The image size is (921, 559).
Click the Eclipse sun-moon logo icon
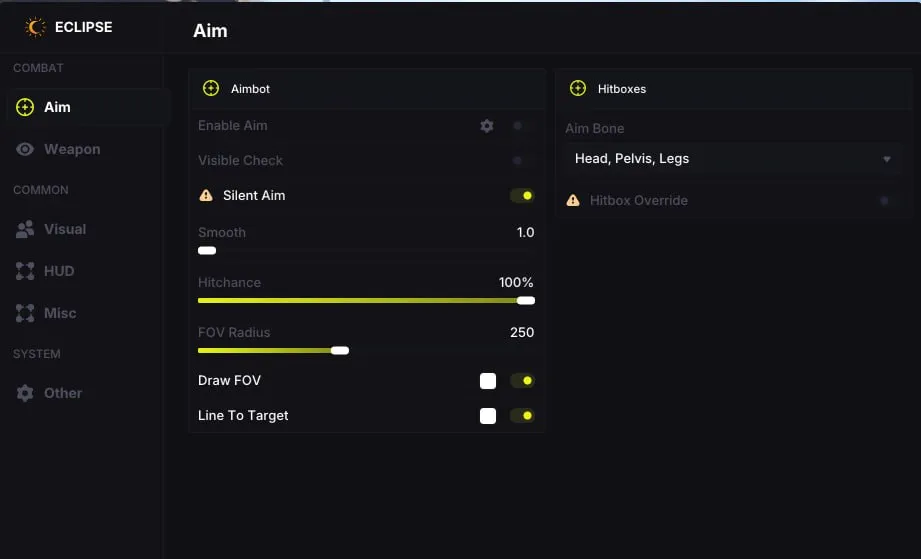pos(35,27)
